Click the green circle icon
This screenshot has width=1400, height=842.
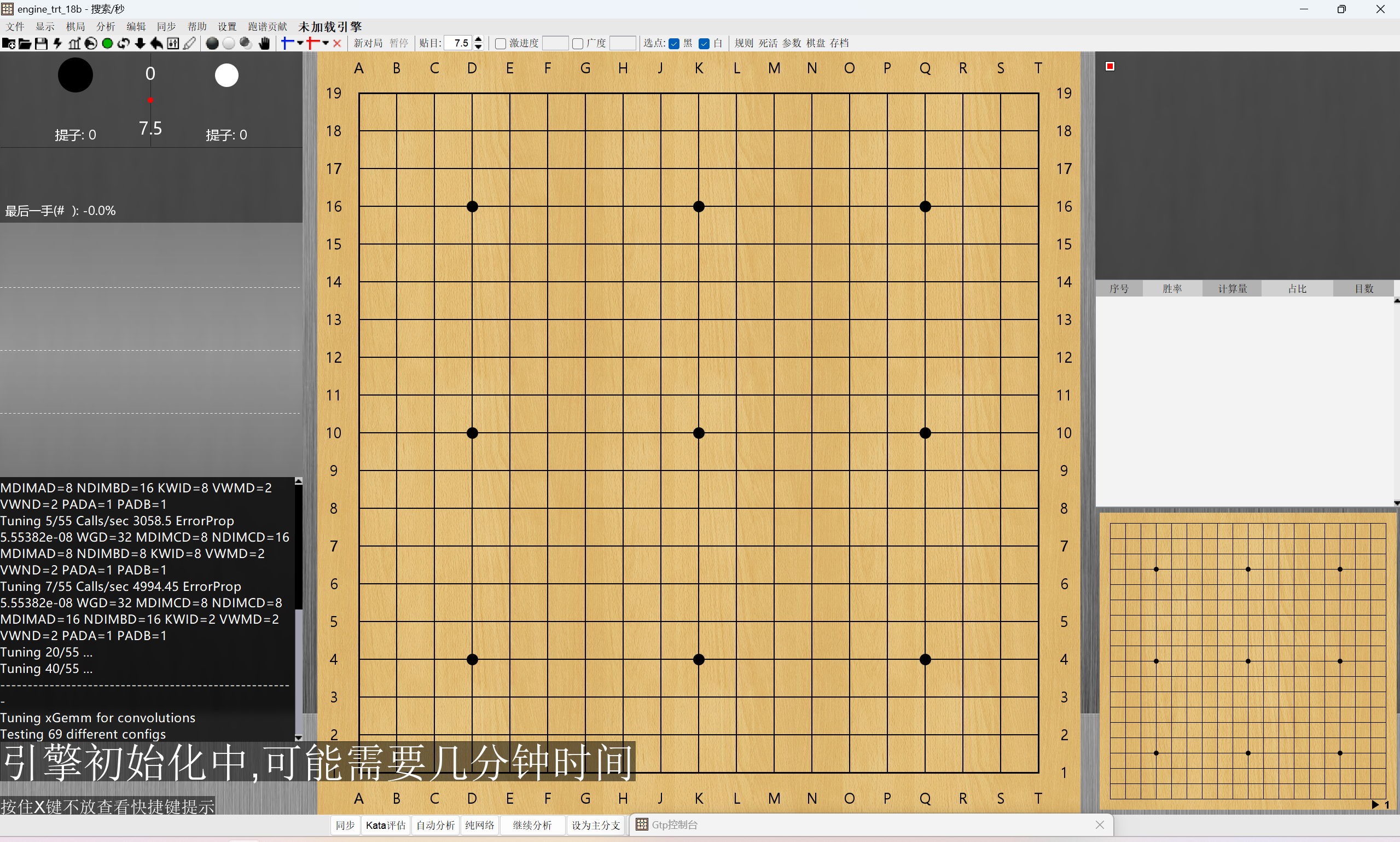tap(107, 44)
